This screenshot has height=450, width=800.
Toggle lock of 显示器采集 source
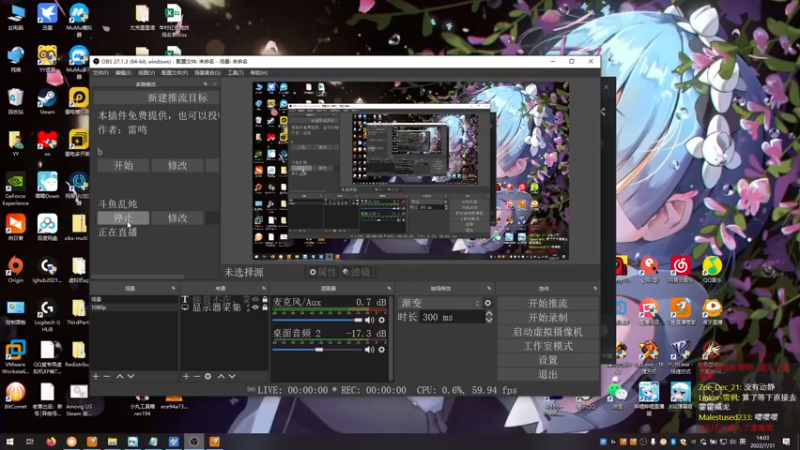click(265, 307)
